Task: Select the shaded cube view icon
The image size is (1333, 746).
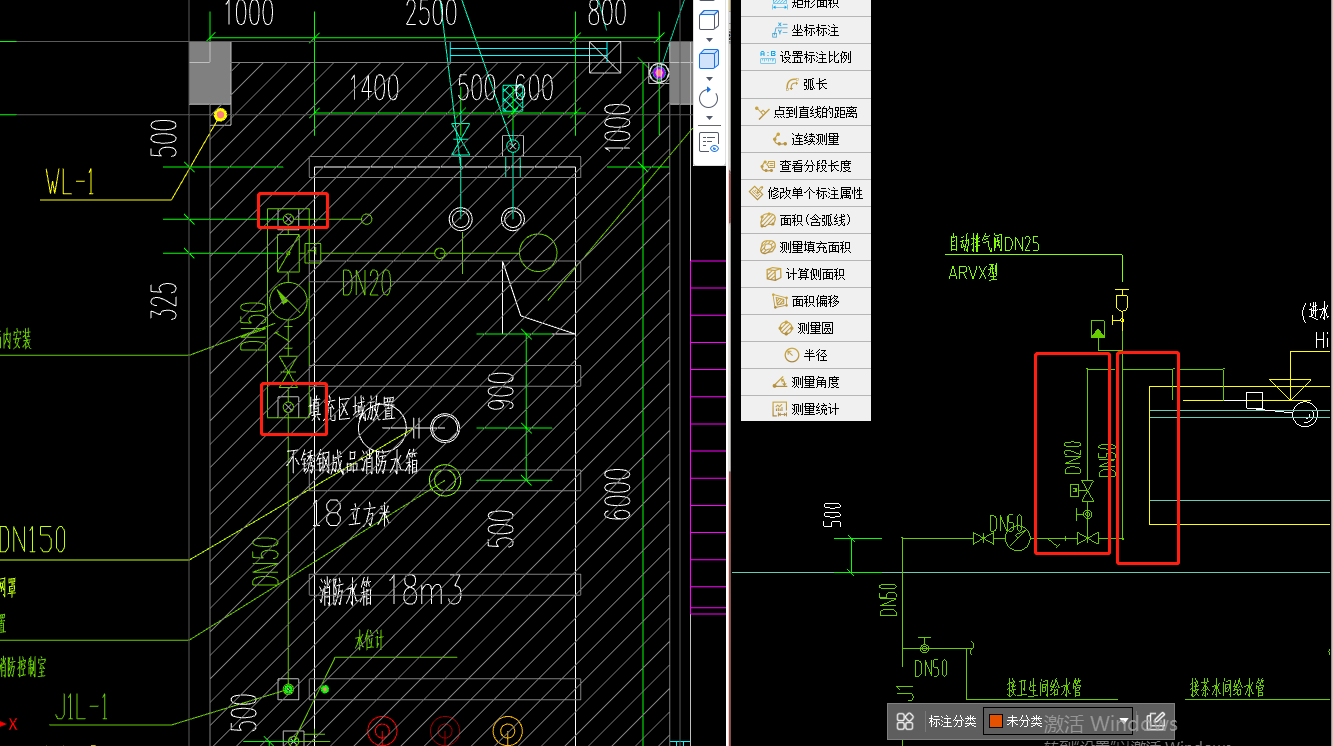Action: (x=709, y=59)
